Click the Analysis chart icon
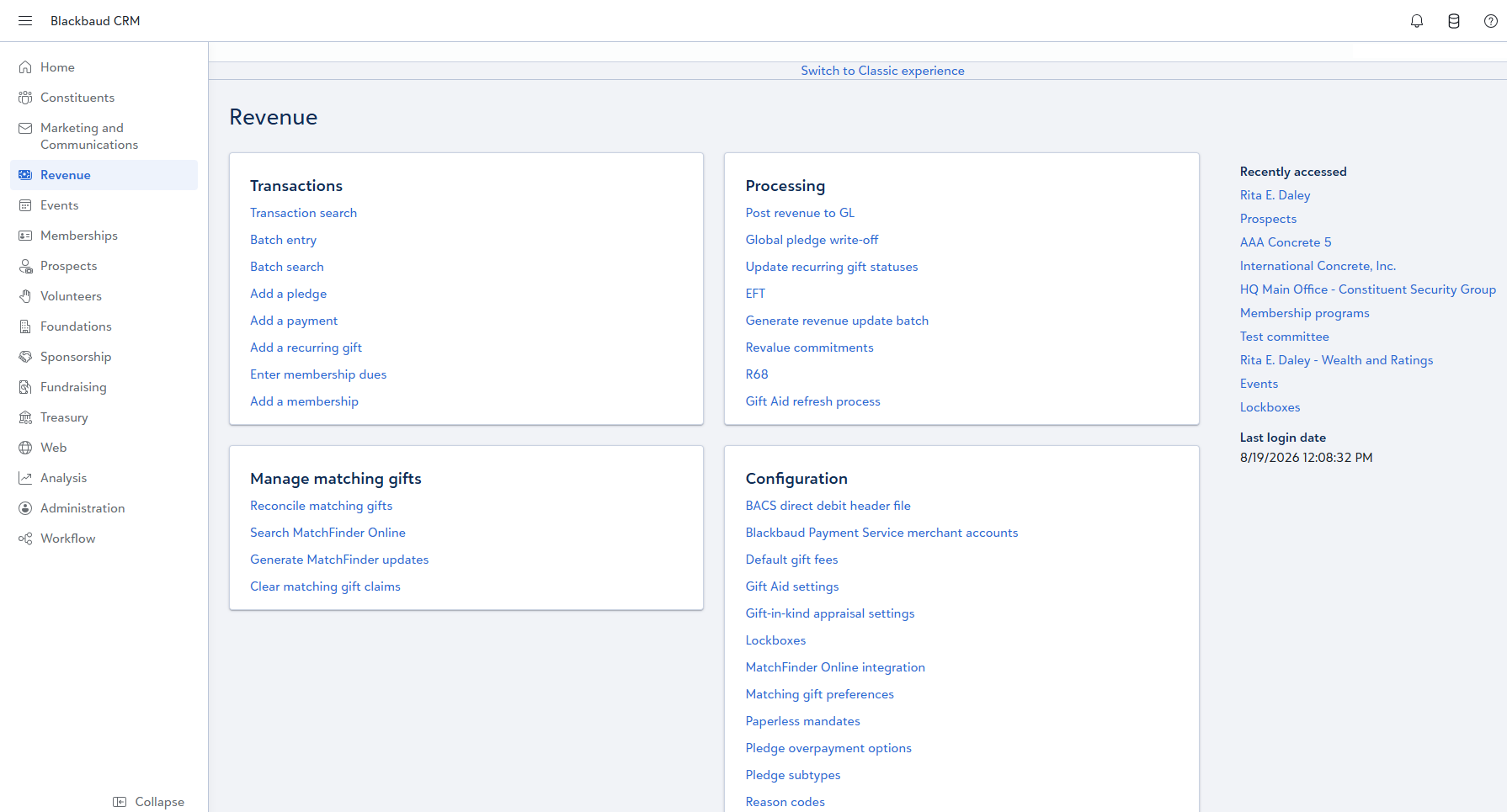This screenshot has height=812, width=1507. click(25, 478)
